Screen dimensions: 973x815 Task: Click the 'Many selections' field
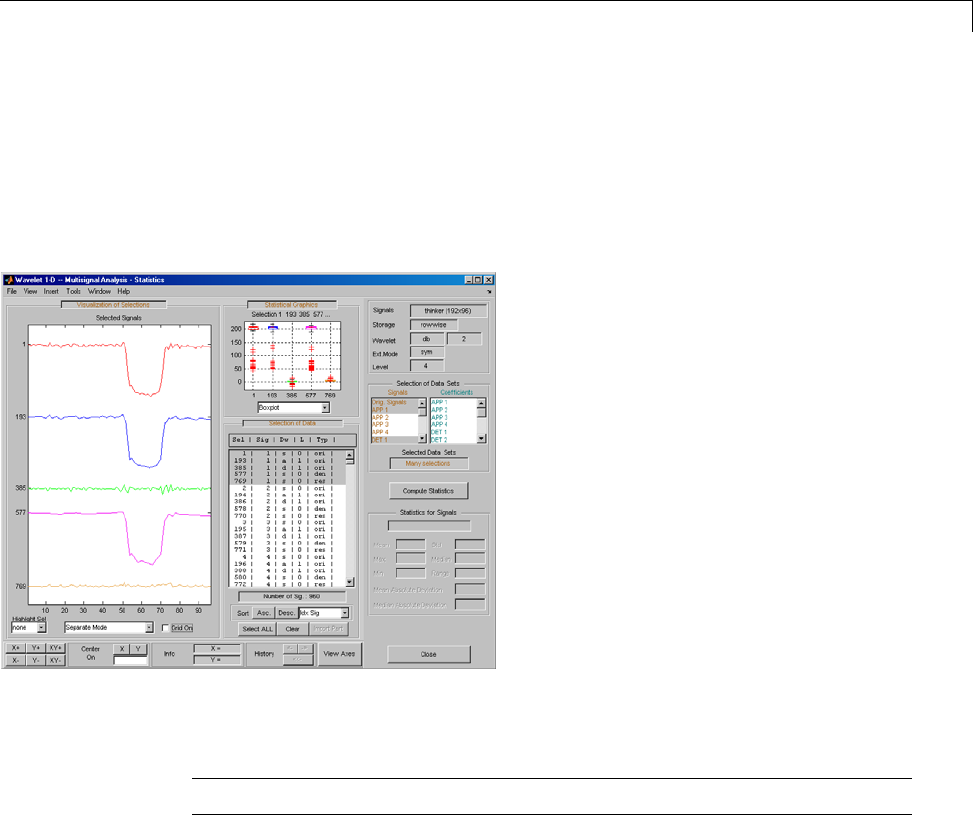pyautogui.click(x=429, y=464)
